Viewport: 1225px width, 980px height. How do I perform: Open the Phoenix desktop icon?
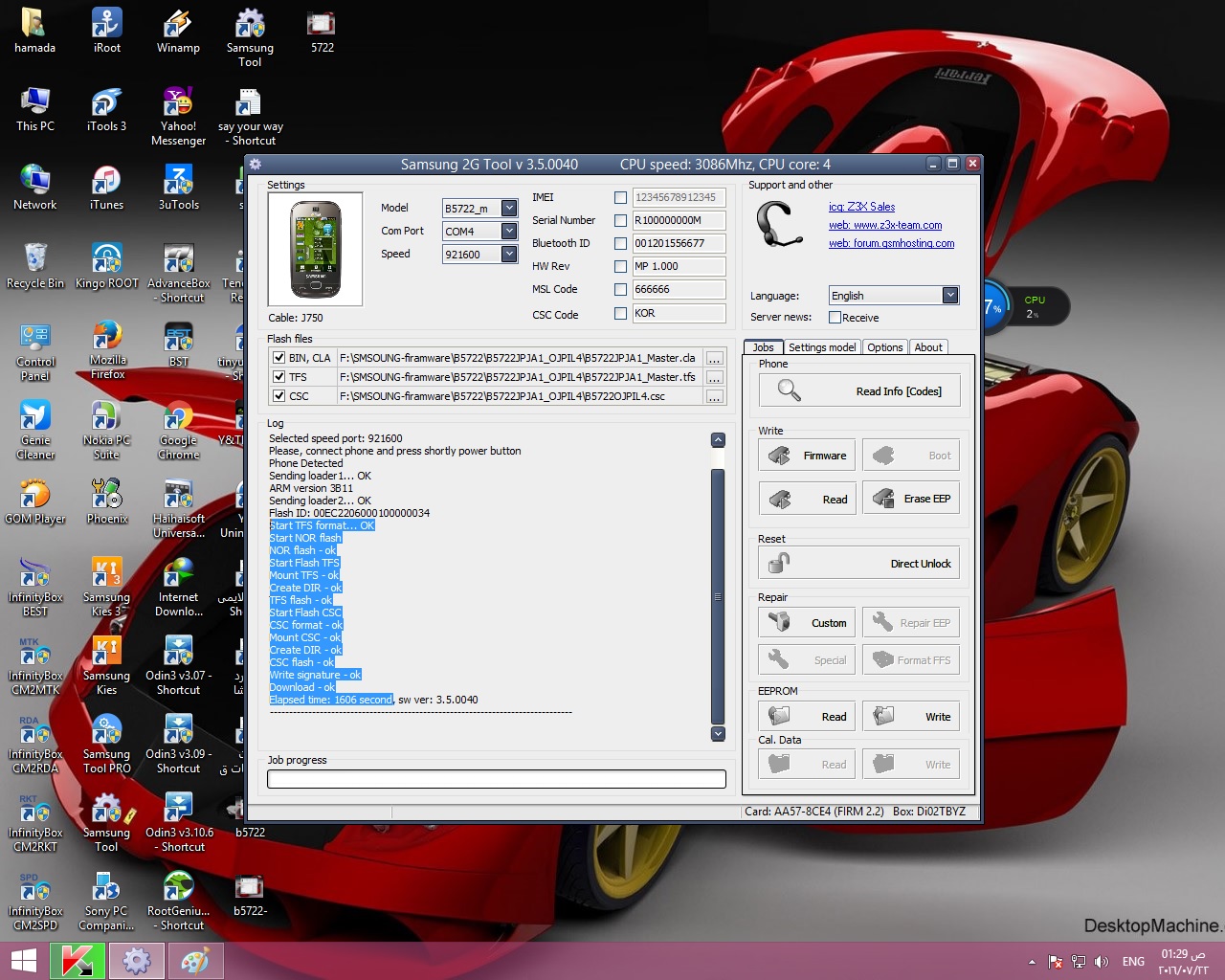[x=106, y=501]
